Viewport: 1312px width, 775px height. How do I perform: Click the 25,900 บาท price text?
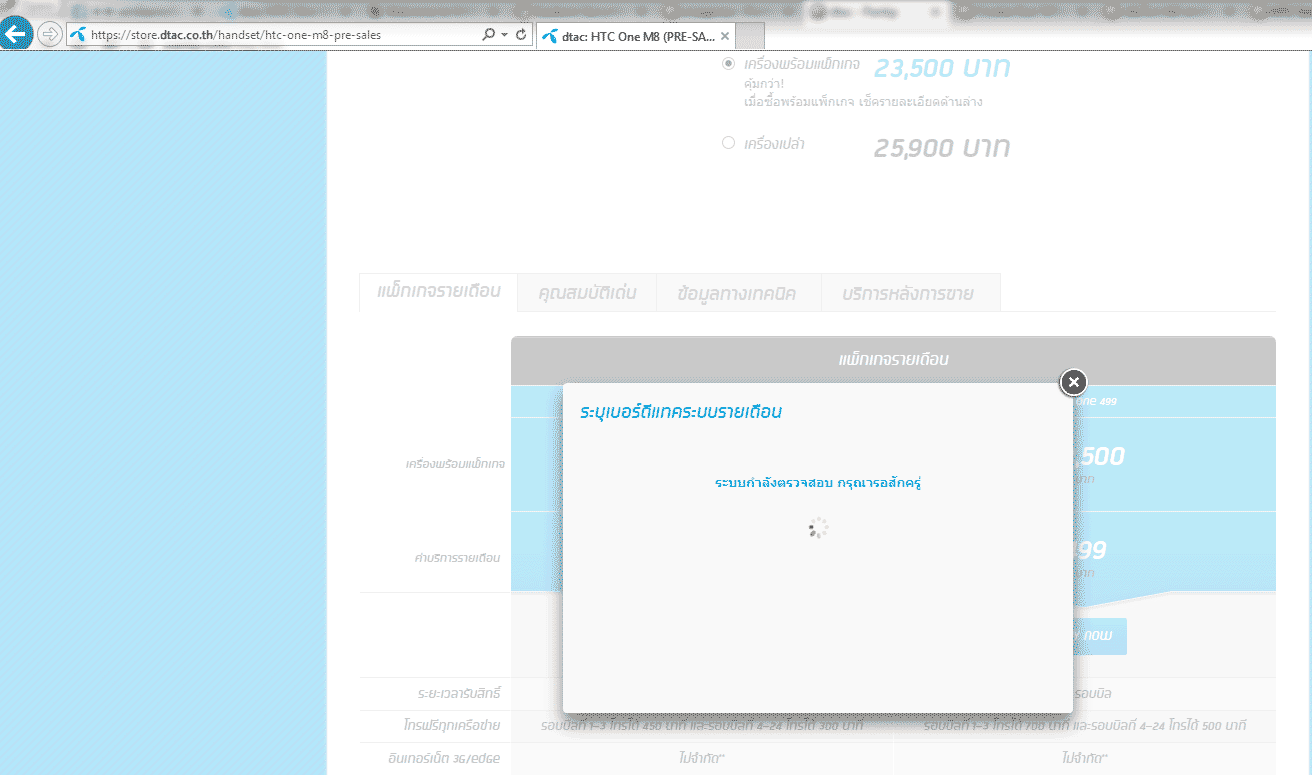pyautogui.click(x=942, y=148)
